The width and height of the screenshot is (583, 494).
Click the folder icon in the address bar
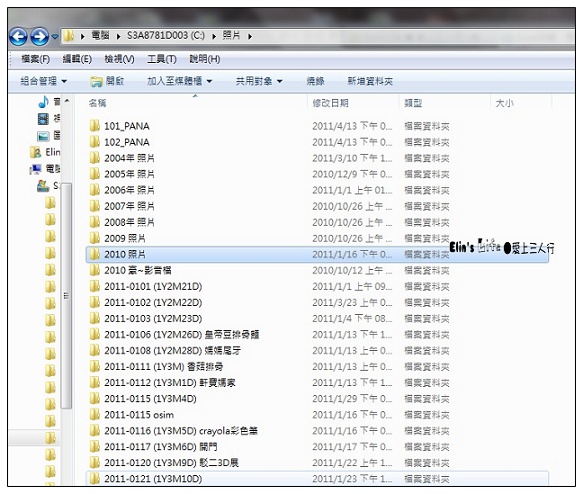pos(68,36)
